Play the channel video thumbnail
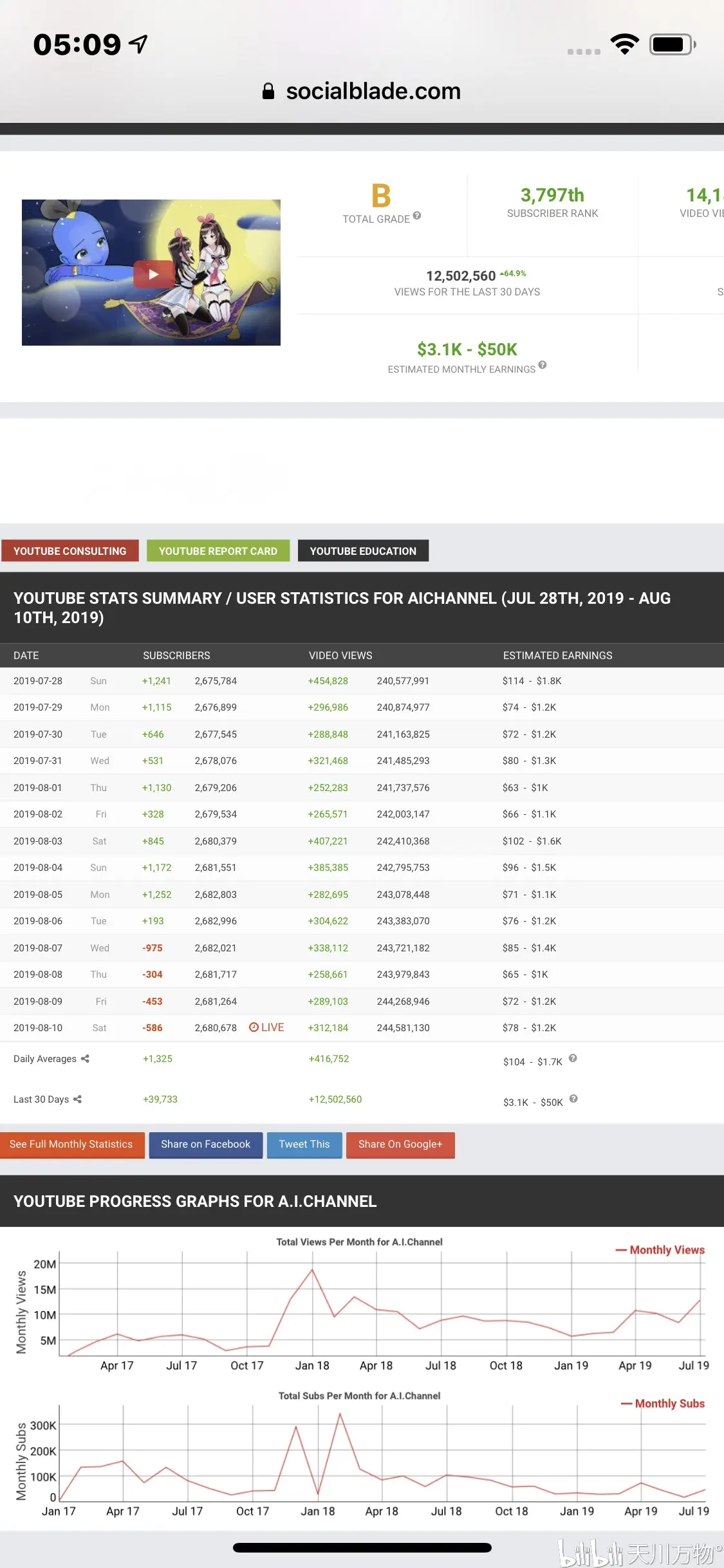The width and height of the screenshot is (724, 1568). click(153, 274)
